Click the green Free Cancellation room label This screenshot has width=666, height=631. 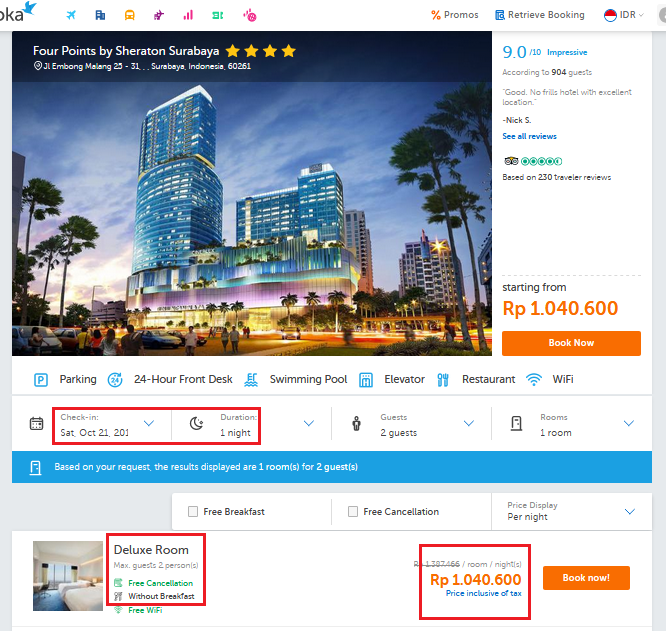point(161,583)
